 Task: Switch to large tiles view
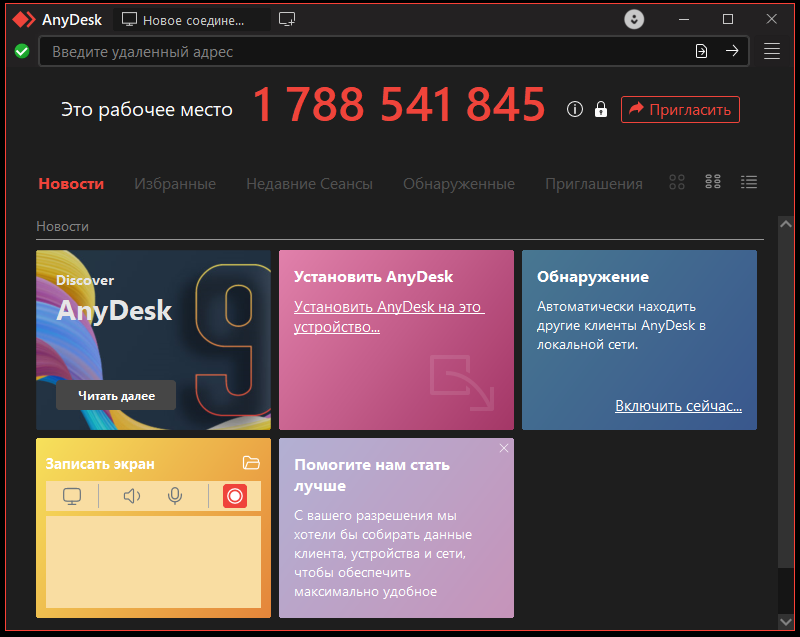677,182
